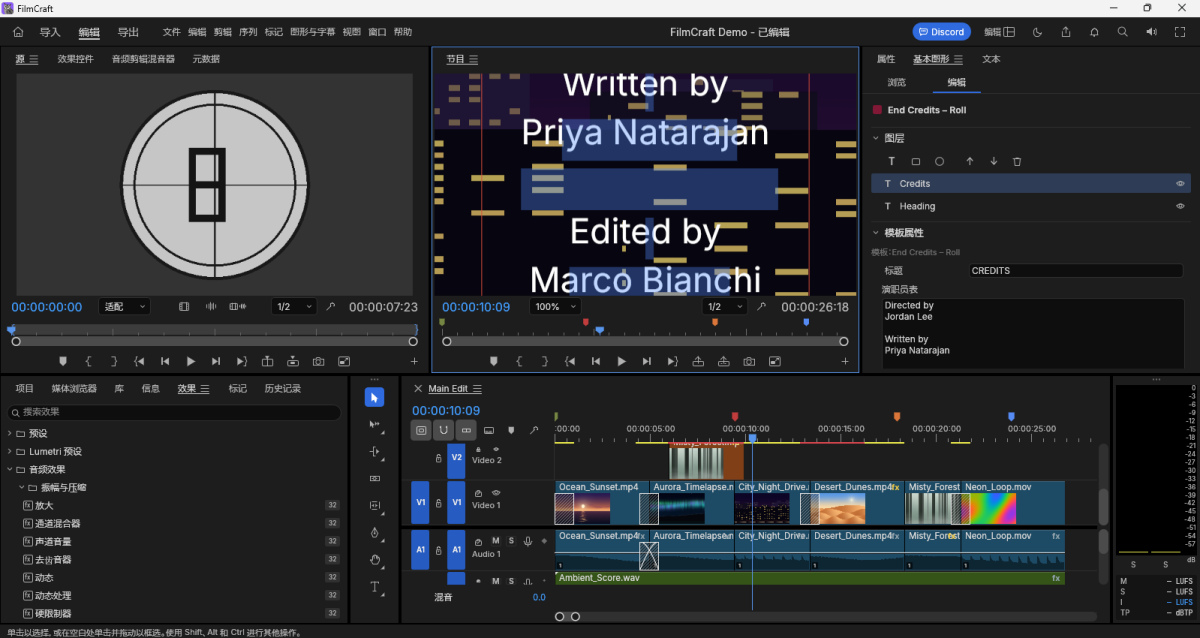This screenshot has height=638, width=1200.
Task: Open timeline wrench settings
Action: click(x=534, y=430)
